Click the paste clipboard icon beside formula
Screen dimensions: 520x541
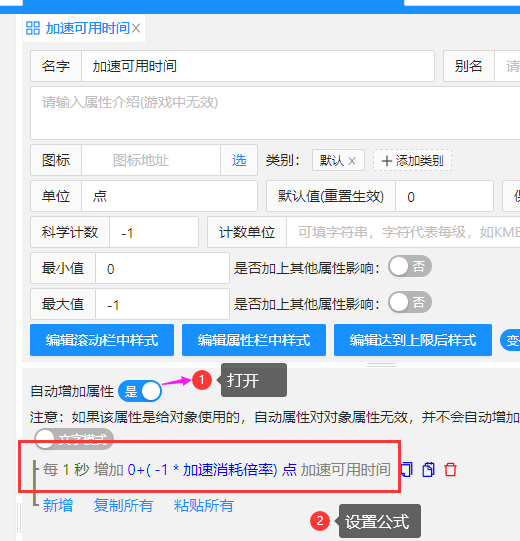click(x=429, y=470)
